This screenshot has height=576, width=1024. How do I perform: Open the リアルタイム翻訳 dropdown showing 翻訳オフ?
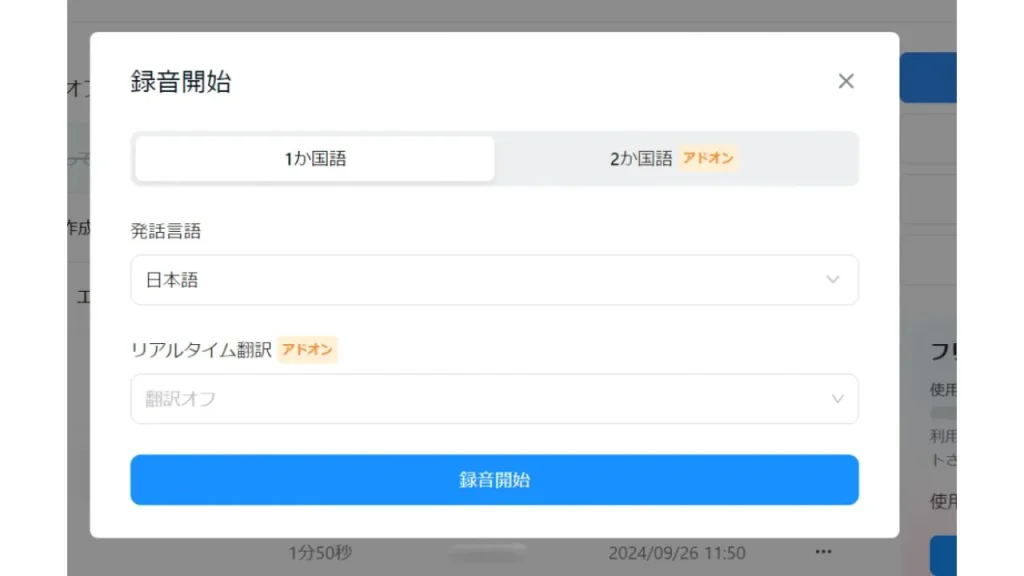494,398
